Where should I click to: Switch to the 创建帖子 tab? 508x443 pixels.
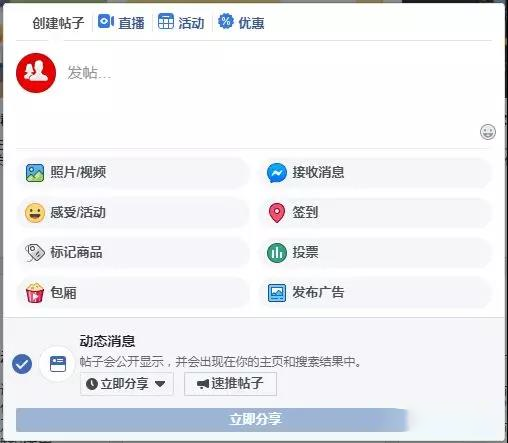[x=58, y=23]
